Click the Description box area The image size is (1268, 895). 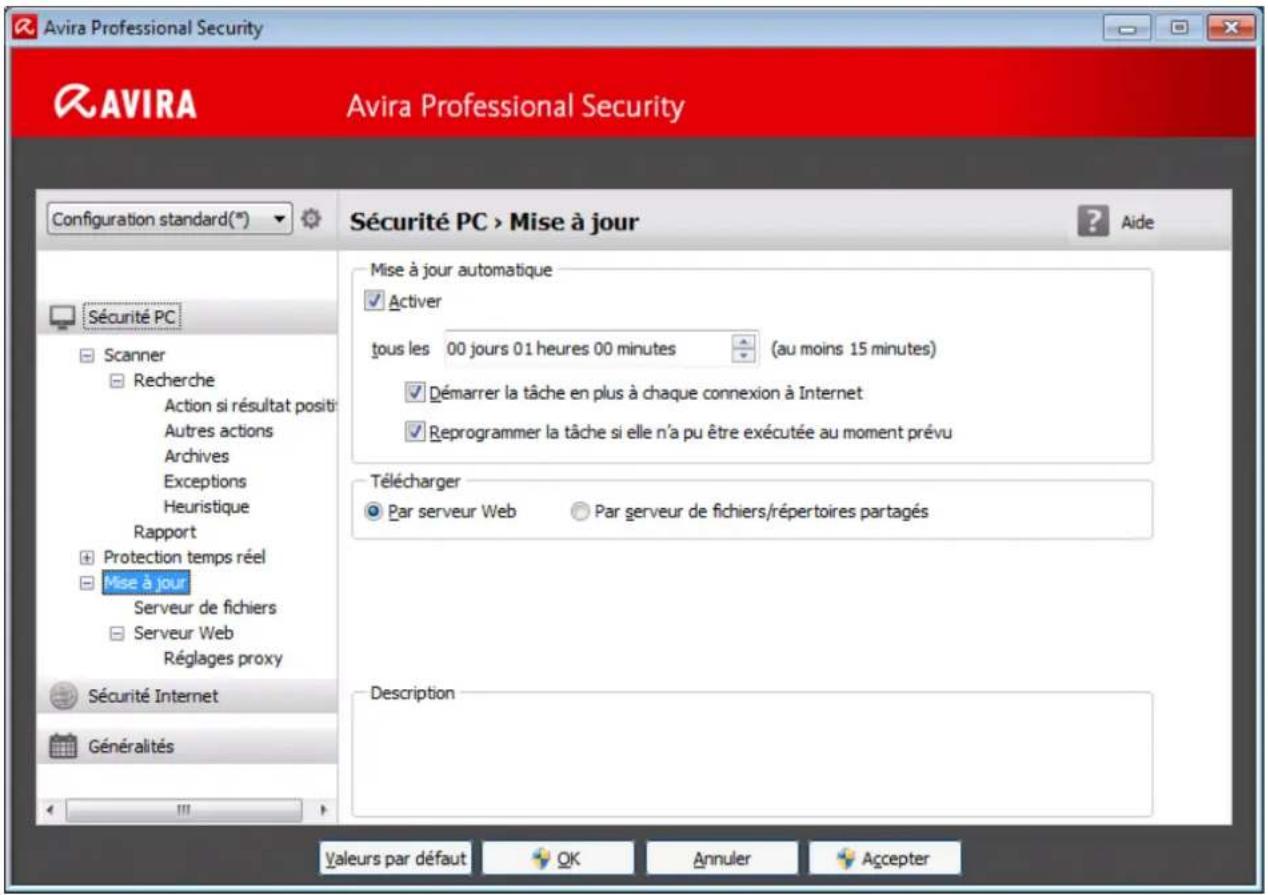(752, 755)
